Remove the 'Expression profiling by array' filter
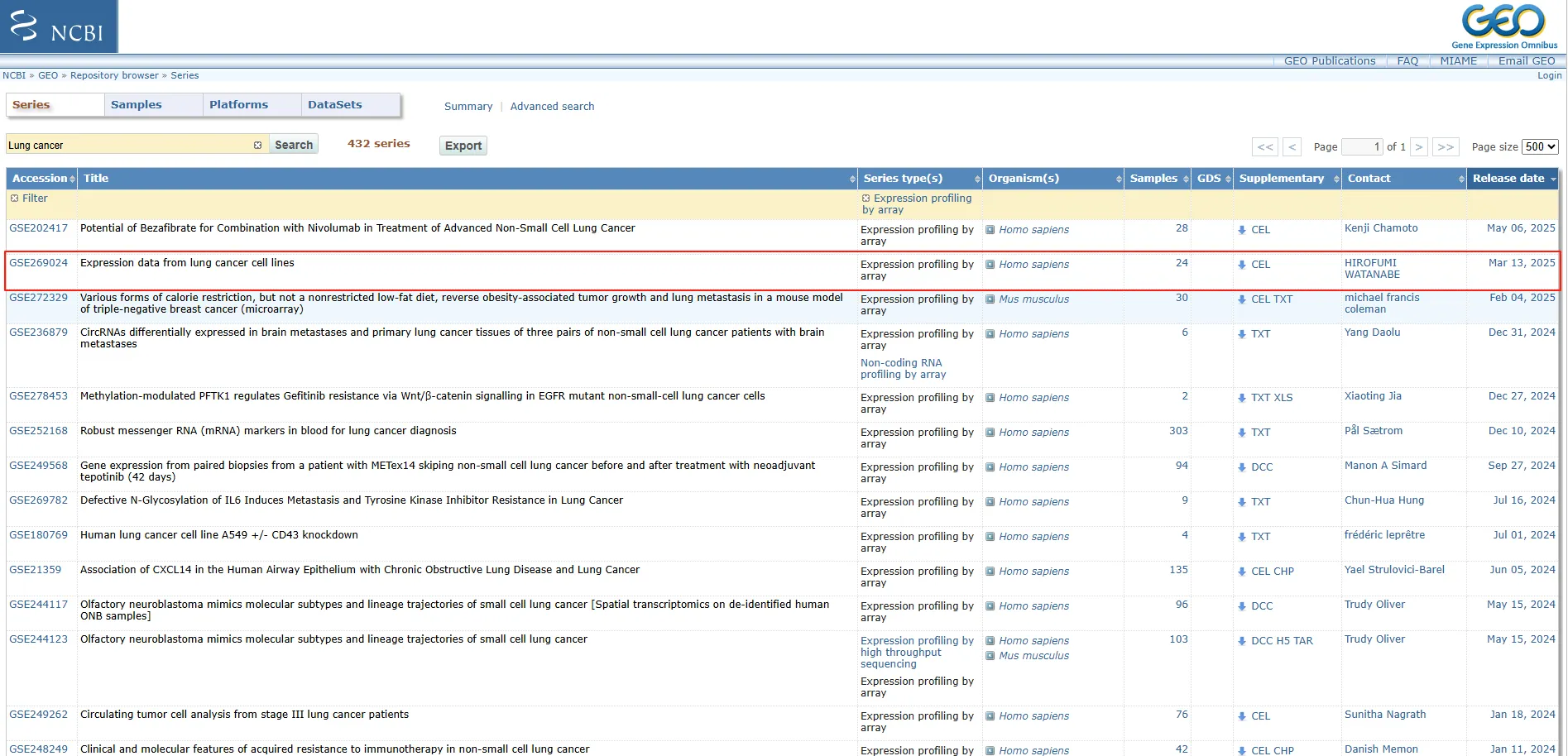 [866, 199]
